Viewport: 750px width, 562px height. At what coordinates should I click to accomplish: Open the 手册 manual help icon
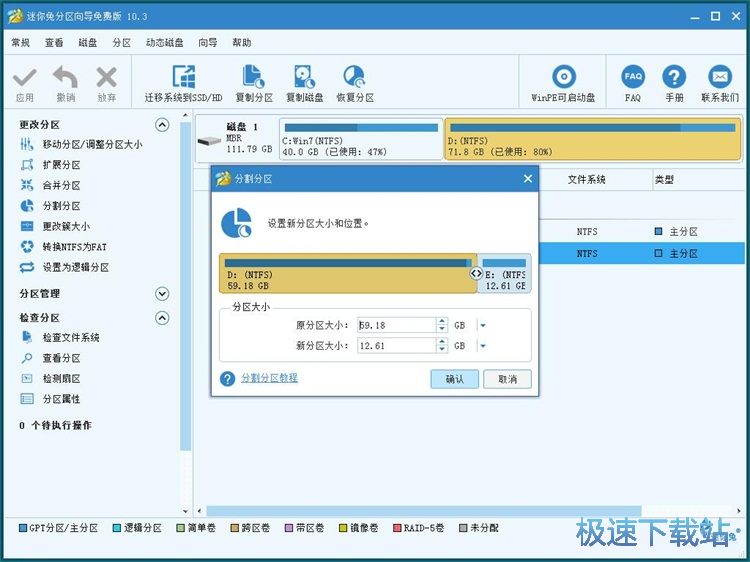[674, 77]
